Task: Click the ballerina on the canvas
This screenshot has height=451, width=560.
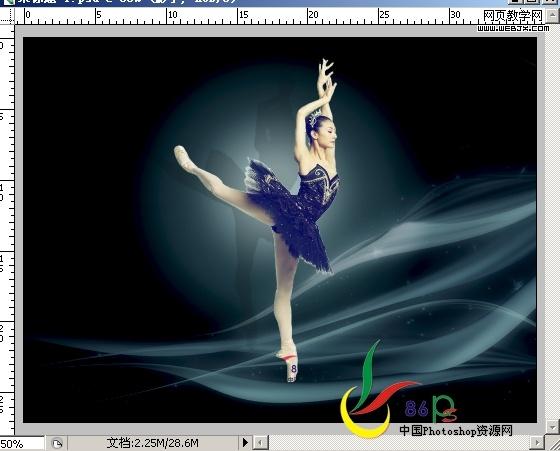Action: tap(293, 214)
